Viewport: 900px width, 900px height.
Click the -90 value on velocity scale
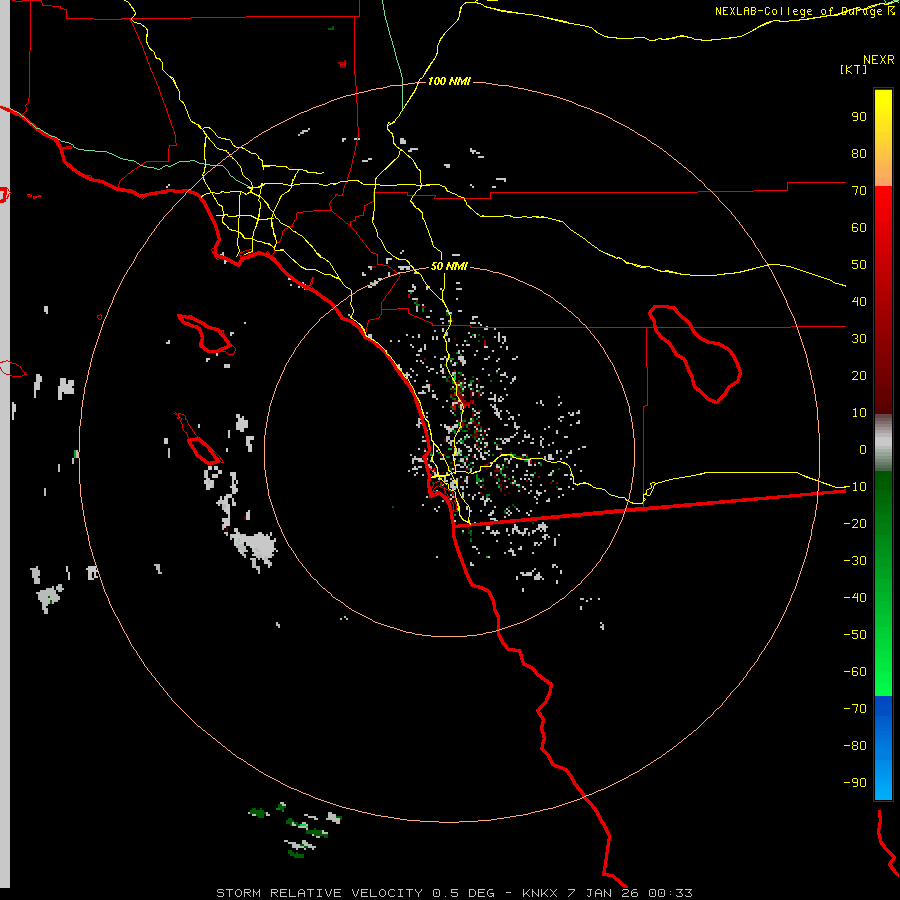coord(855,783)
